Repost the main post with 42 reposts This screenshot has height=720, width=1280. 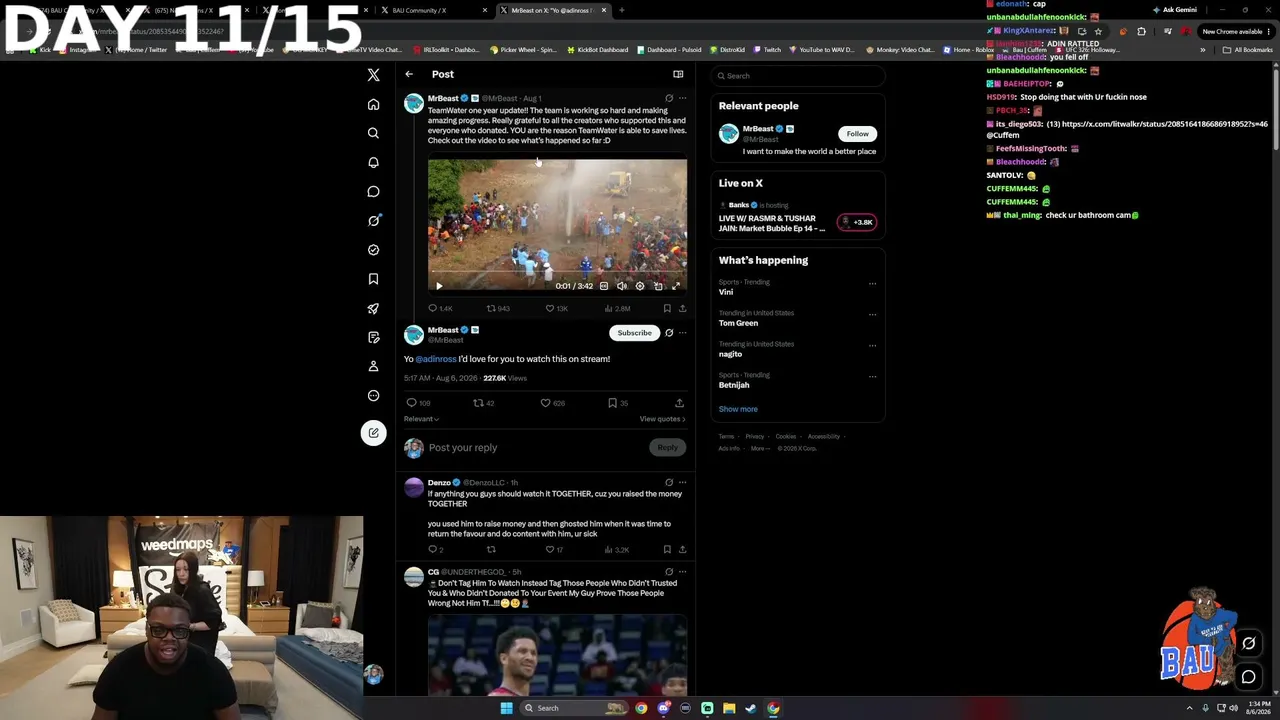(484, 403)
